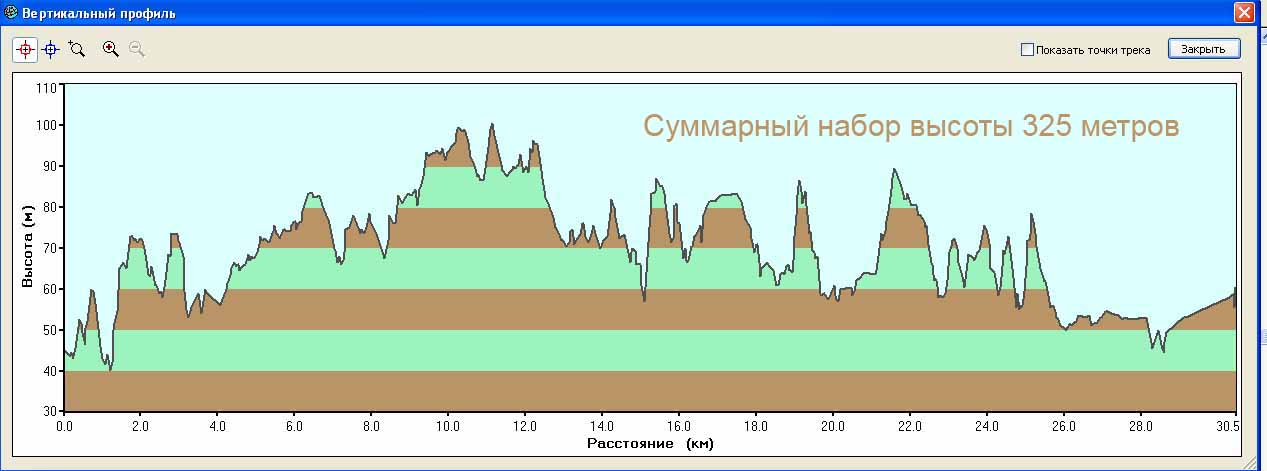Image resolution: width=1267 pixels, height=471 pixels.
Task: Click the 110 label on the height axis
Action: tap(46, 87)
